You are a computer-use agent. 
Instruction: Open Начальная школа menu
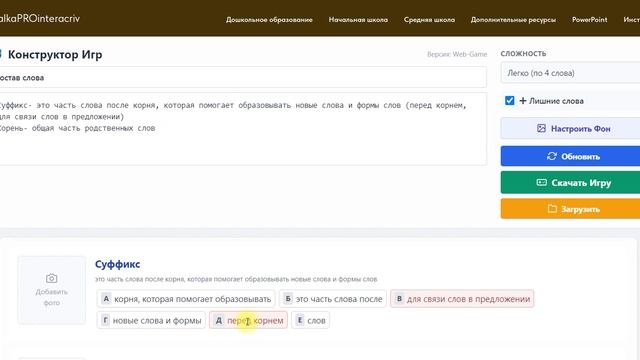point(358,20)
